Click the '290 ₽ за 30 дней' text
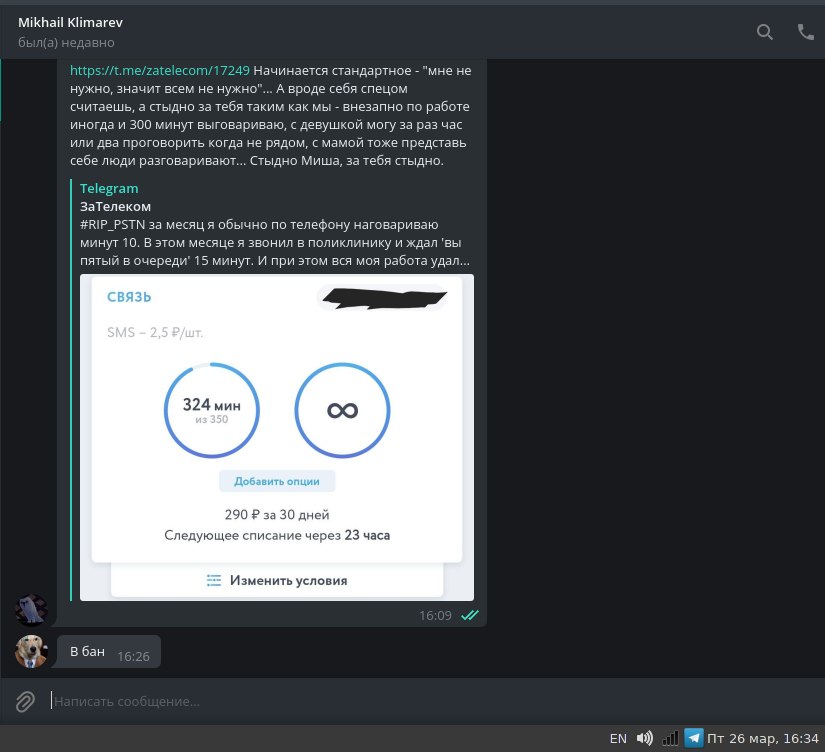 (277, 515)
